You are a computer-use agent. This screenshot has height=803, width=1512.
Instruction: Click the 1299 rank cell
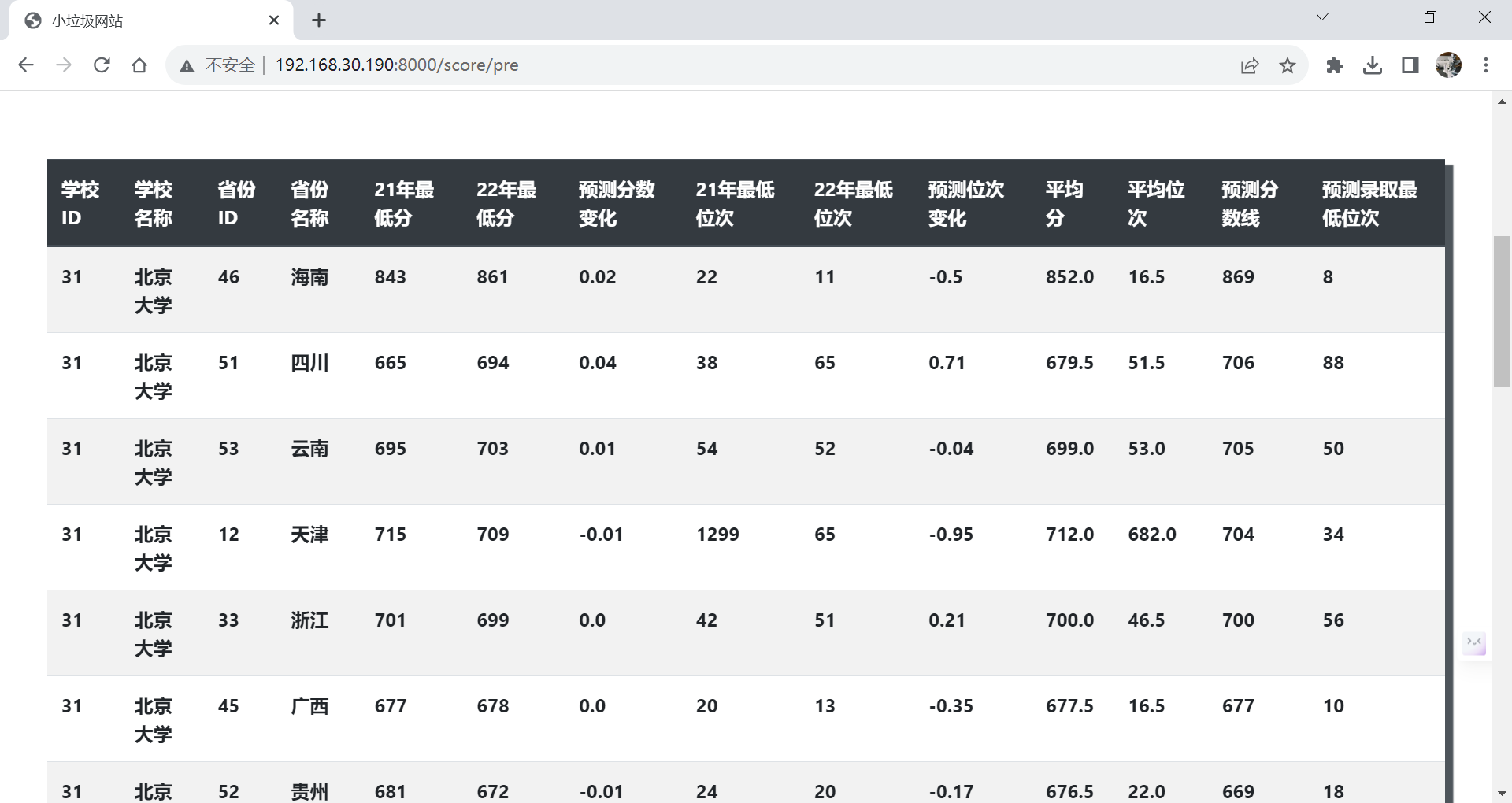tap(717, 535)
